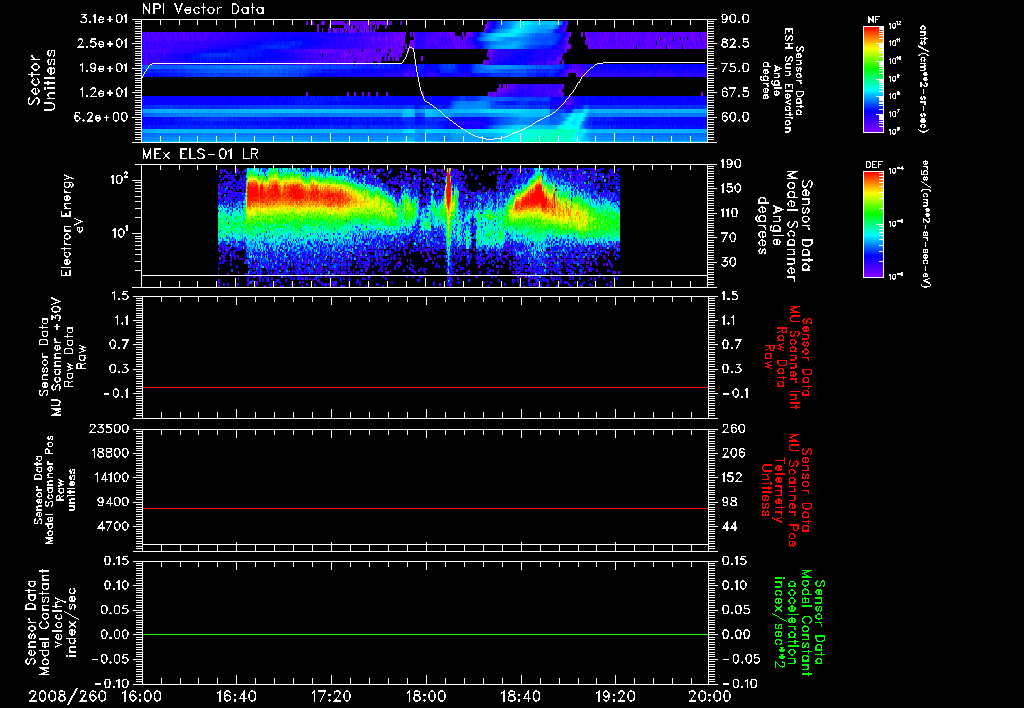
Task: Click the '60.0' sun elevation tick label
Action: (x=735, y=118)
